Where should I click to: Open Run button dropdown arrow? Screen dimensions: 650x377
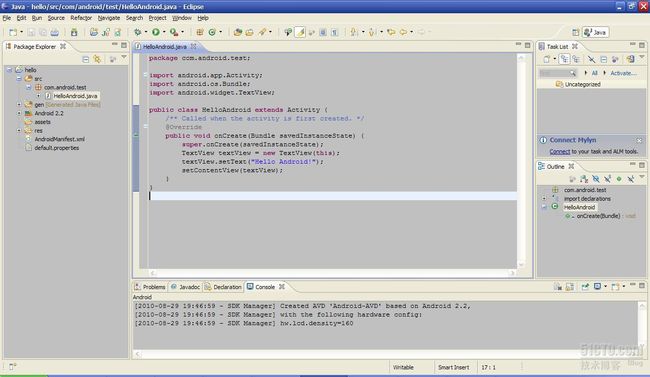tap(164, 32)
